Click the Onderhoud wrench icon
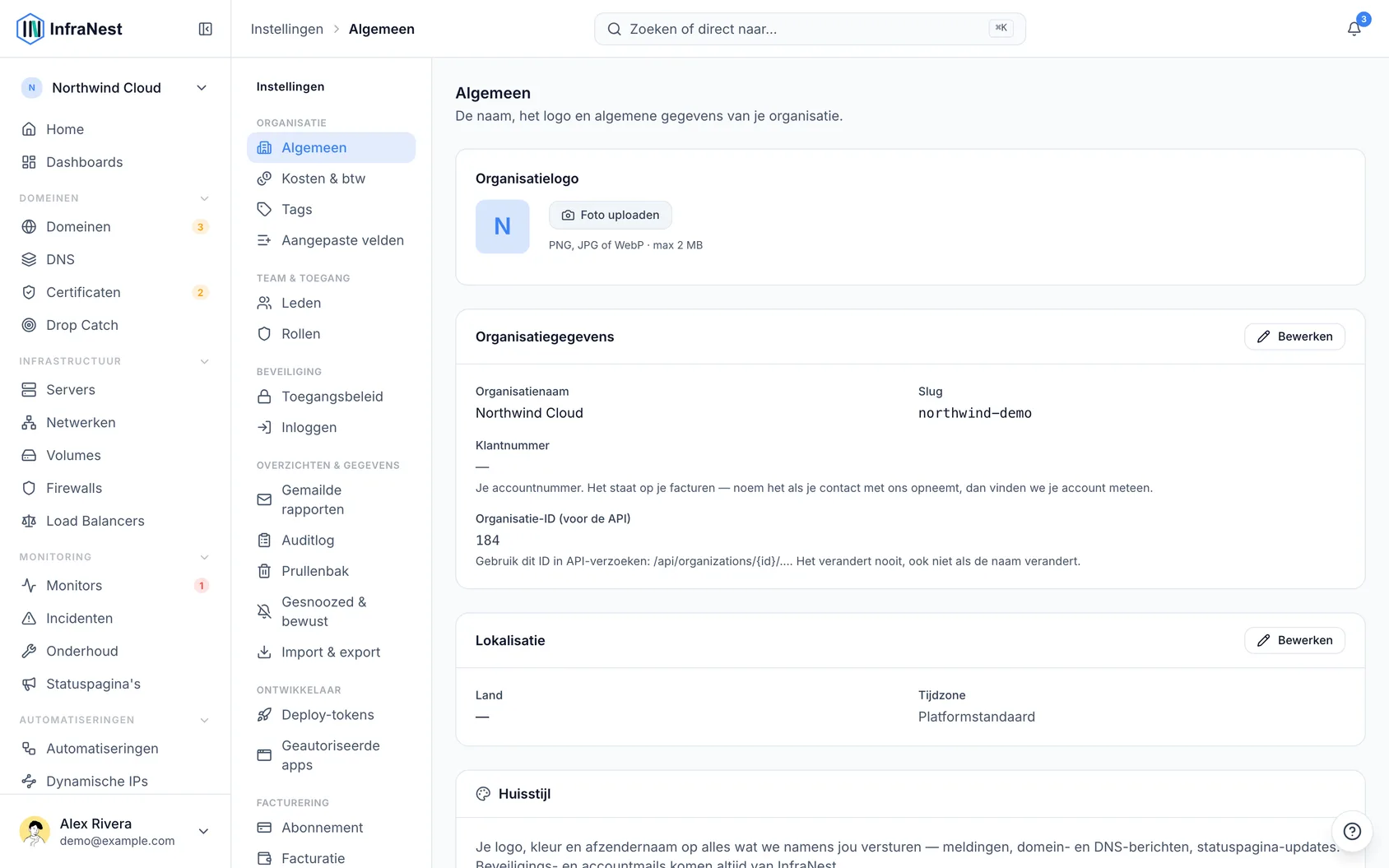Viewport: 1389px width, 868px height. pos(29,651)
